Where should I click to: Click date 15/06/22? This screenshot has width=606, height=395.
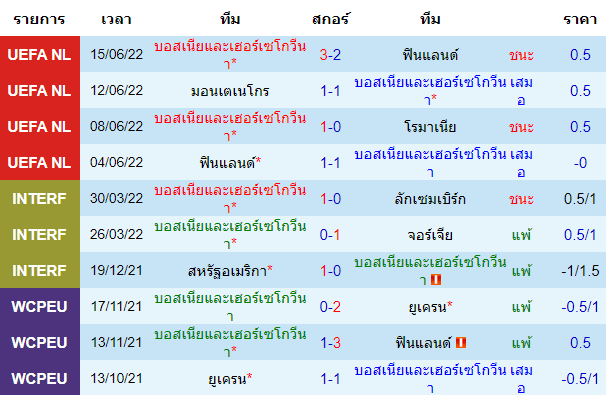coord(116,54)
